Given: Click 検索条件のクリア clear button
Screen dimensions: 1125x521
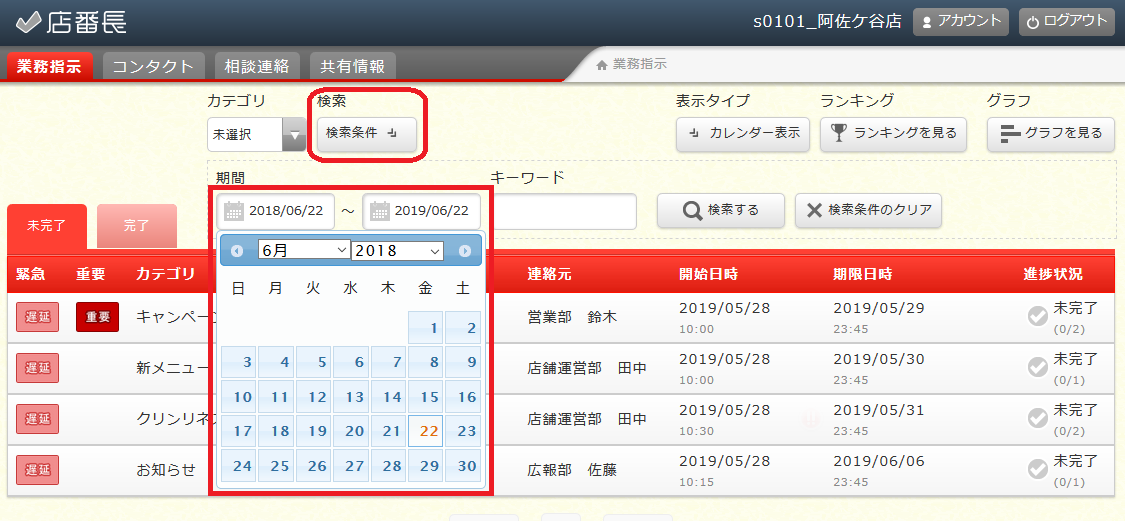Looking at the screenshot, I should pyautogui.click(x=868, y=210).
